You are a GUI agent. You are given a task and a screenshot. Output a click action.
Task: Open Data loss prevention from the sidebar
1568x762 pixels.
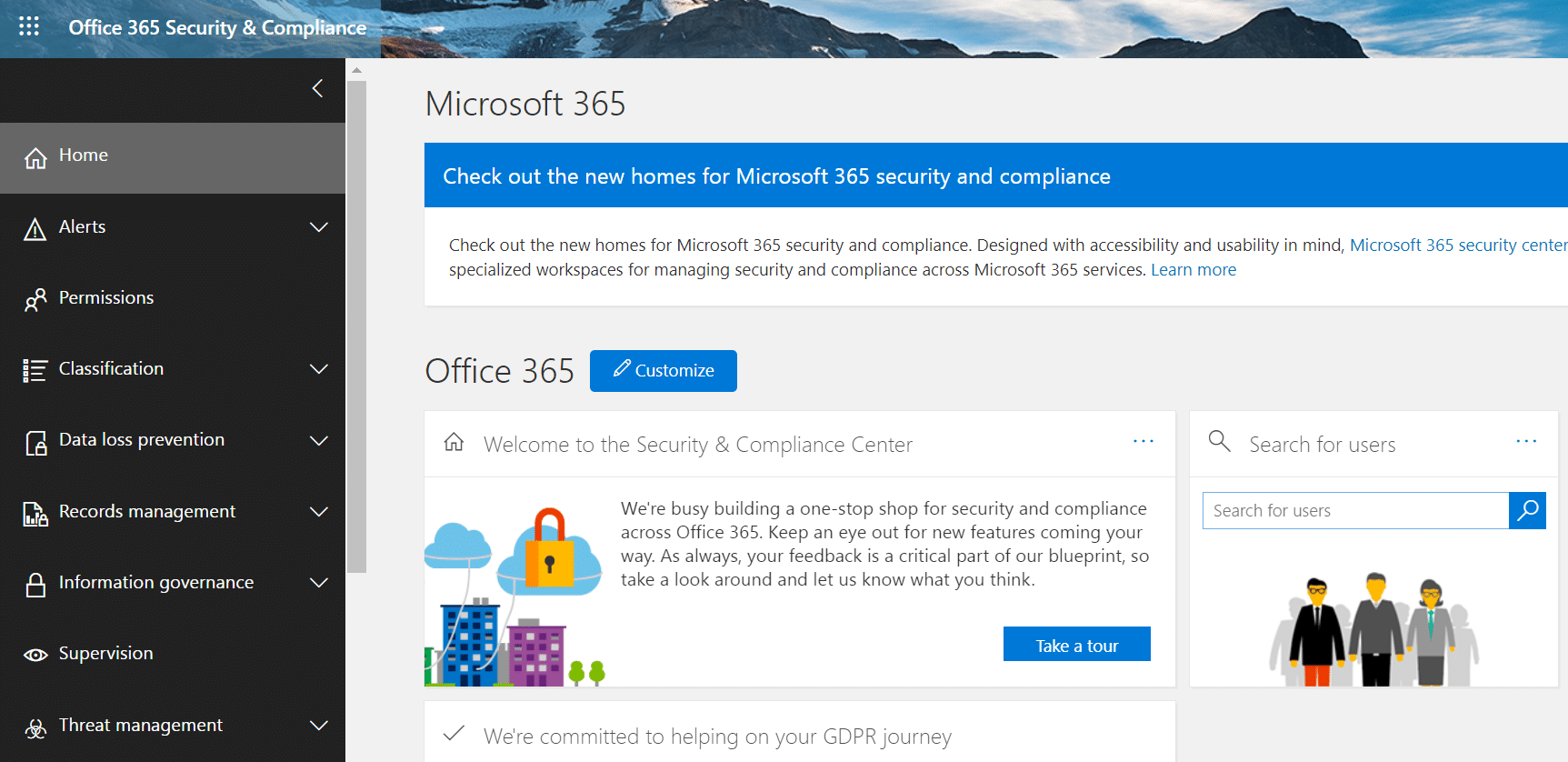click(x=141, y=439)
